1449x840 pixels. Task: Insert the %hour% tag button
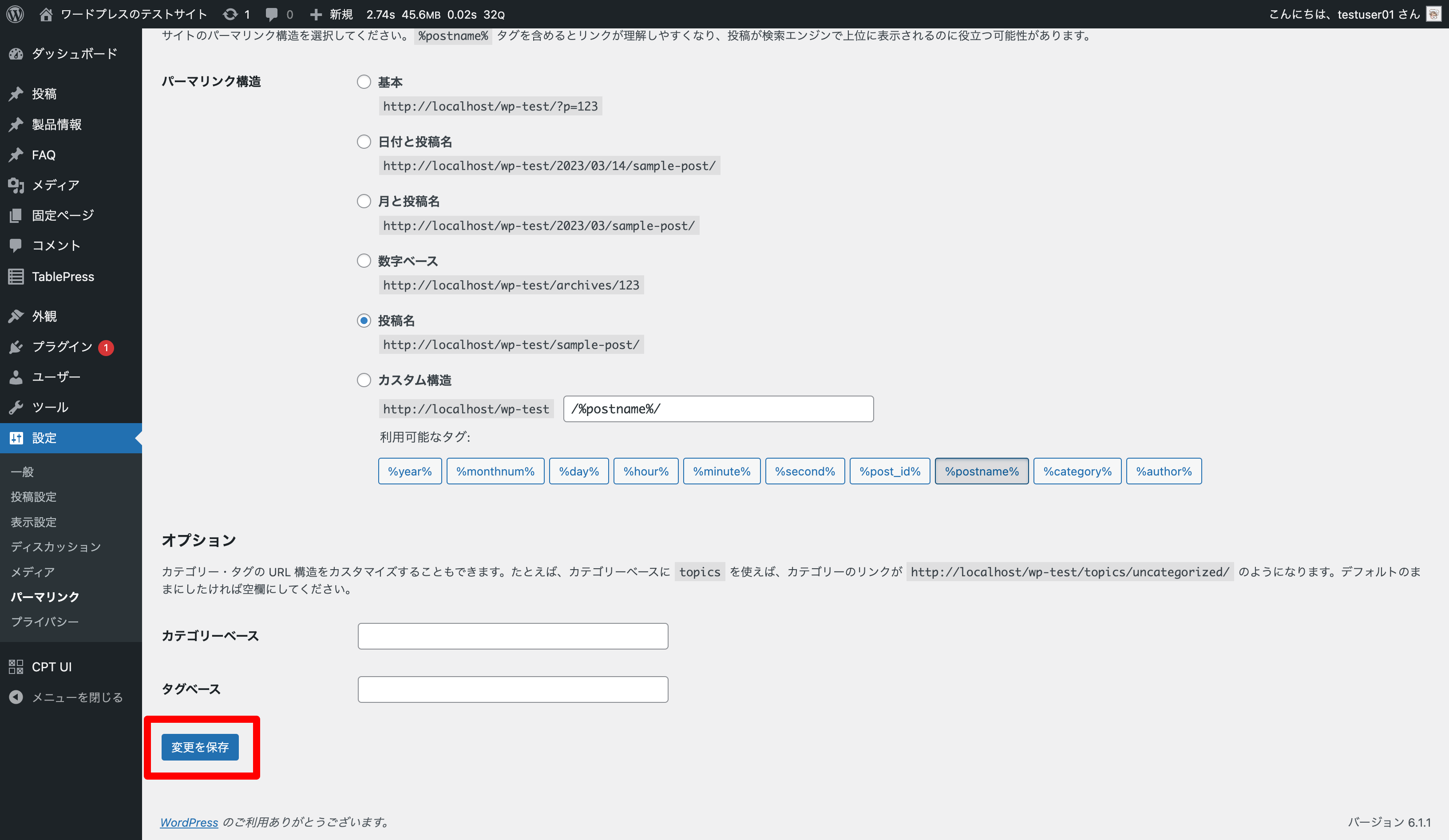(646, 472)
